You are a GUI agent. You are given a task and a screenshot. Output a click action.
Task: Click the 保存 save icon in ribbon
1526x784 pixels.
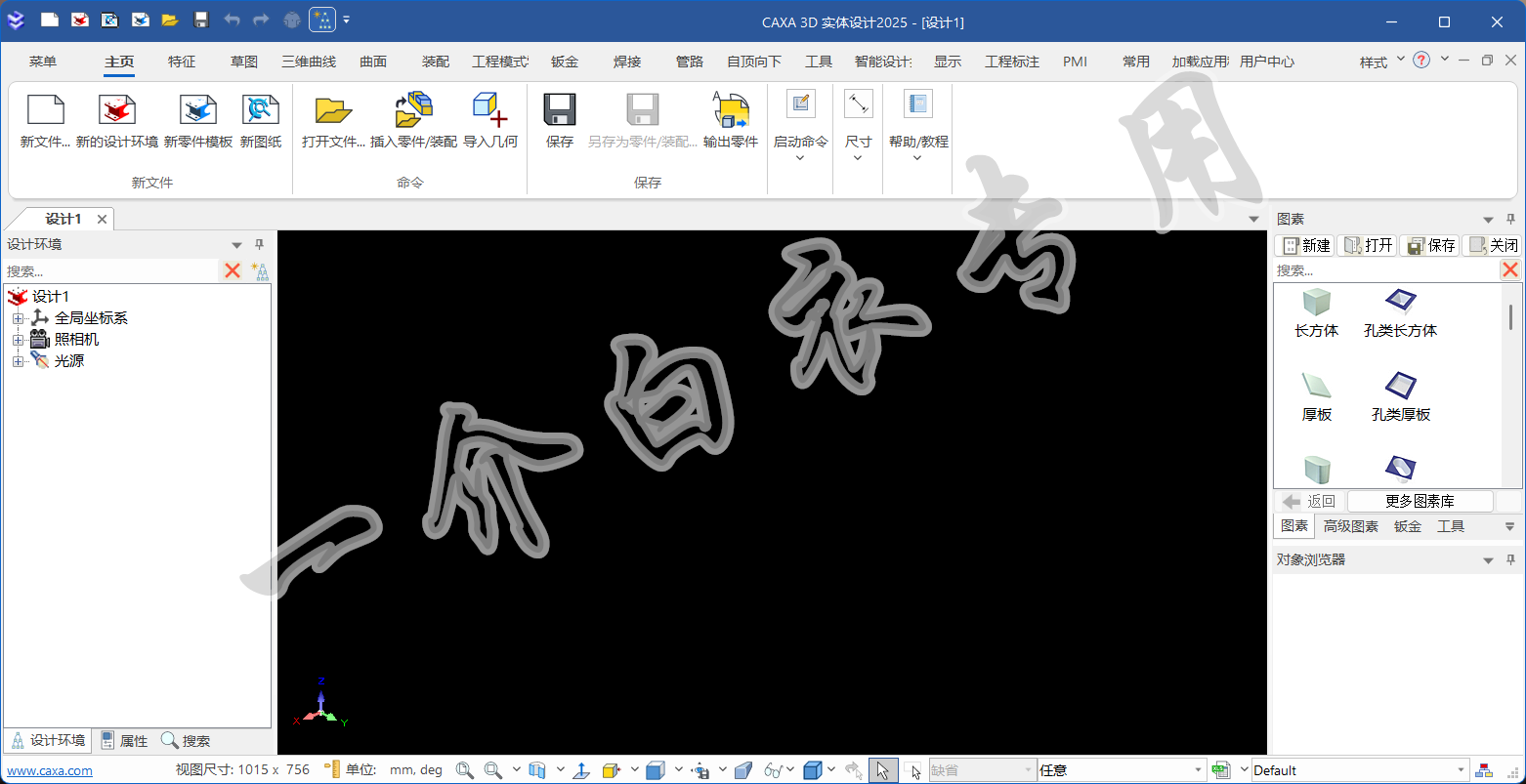(x=560, y=110)
